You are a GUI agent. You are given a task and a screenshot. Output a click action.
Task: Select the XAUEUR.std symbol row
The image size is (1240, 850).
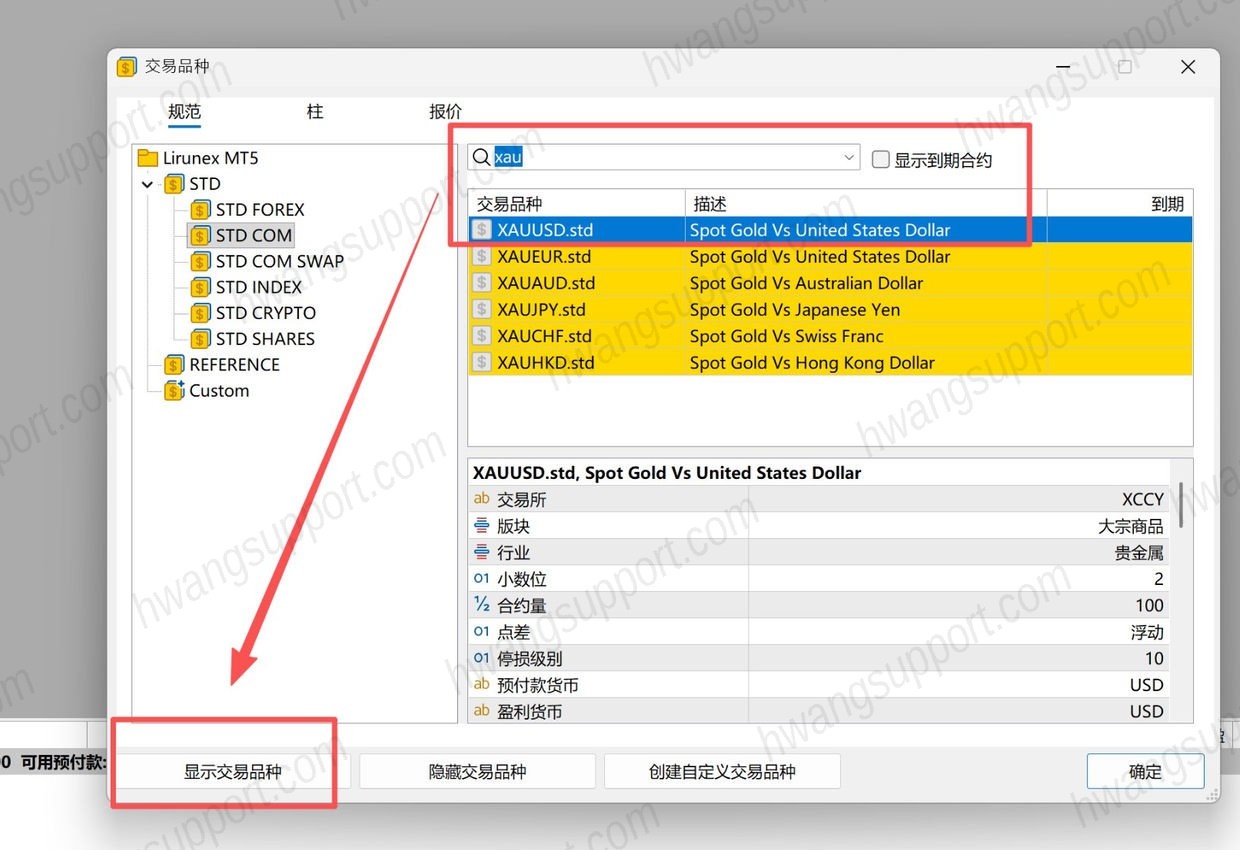(x=830, y=257)
